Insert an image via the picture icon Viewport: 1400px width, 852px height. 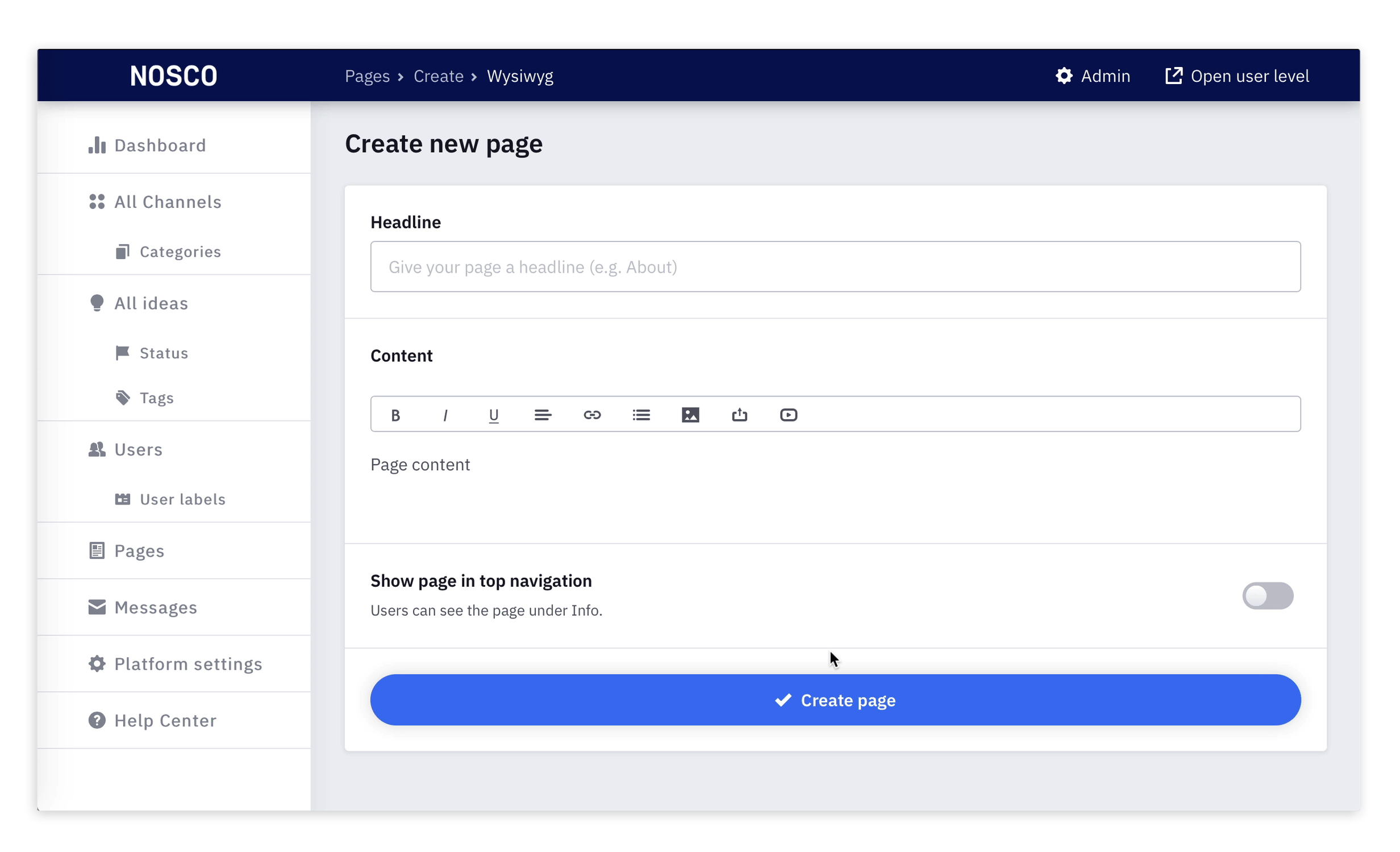pos(690,415)
